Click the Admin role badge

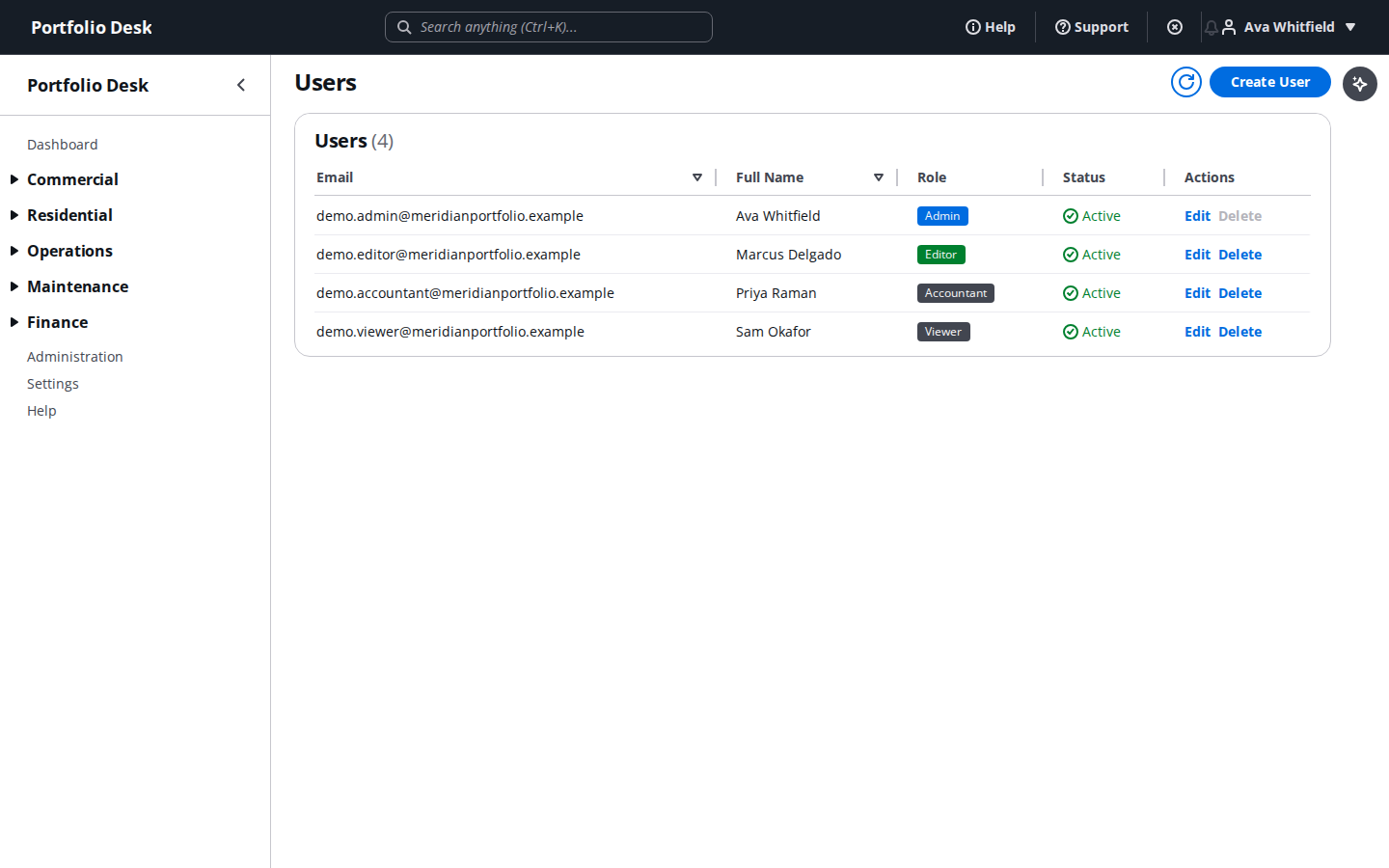942,216
